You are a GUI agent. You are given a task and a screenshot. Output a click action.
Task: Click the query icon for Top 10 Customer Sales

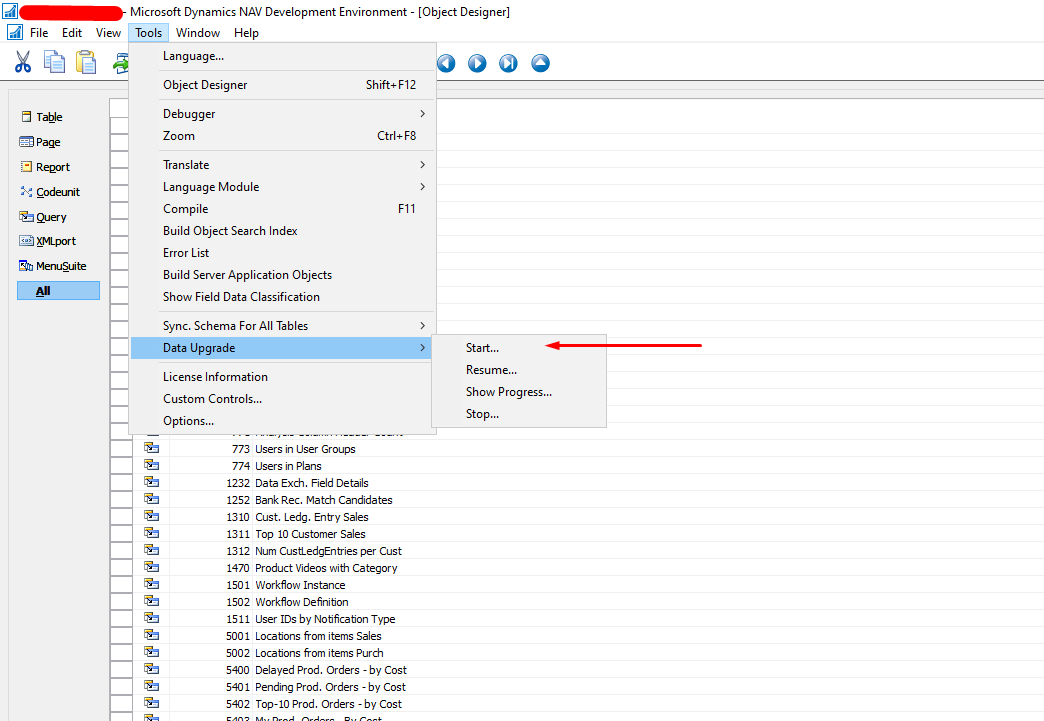tap(152, 533)
